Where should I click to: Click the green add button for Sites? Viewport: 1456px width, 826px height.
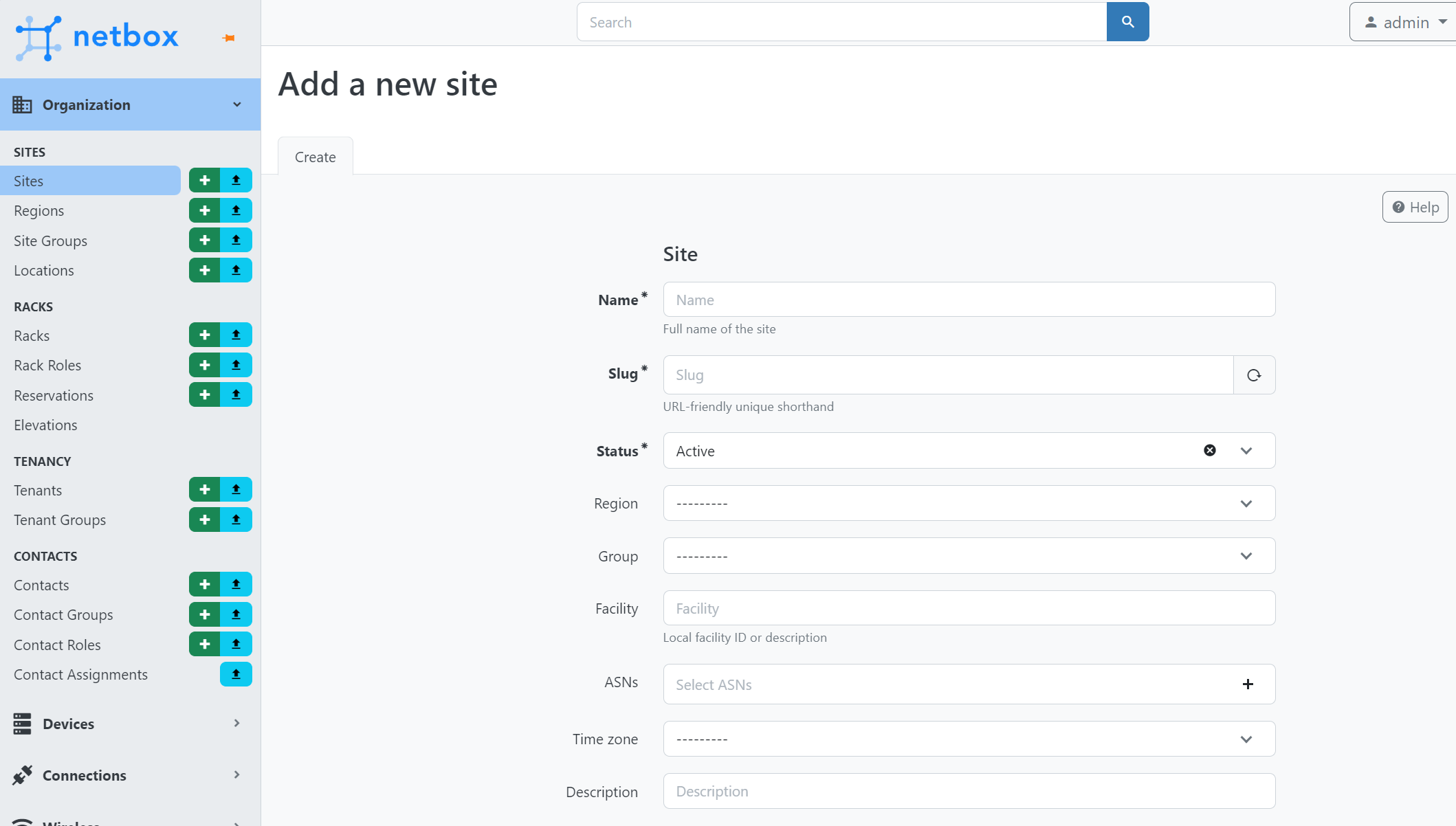pos(204,181)
